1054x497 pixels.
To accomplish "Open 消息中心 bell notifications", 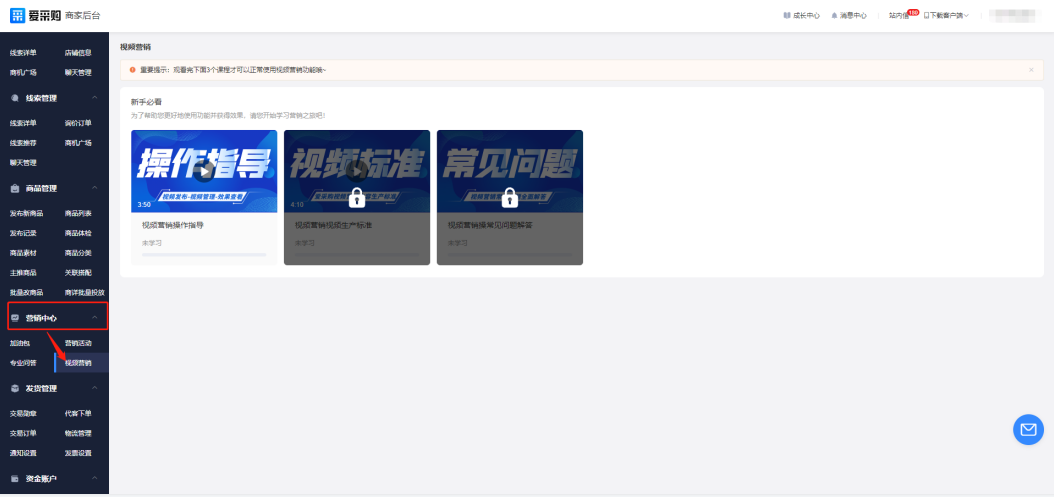I will tap(849, 15).
